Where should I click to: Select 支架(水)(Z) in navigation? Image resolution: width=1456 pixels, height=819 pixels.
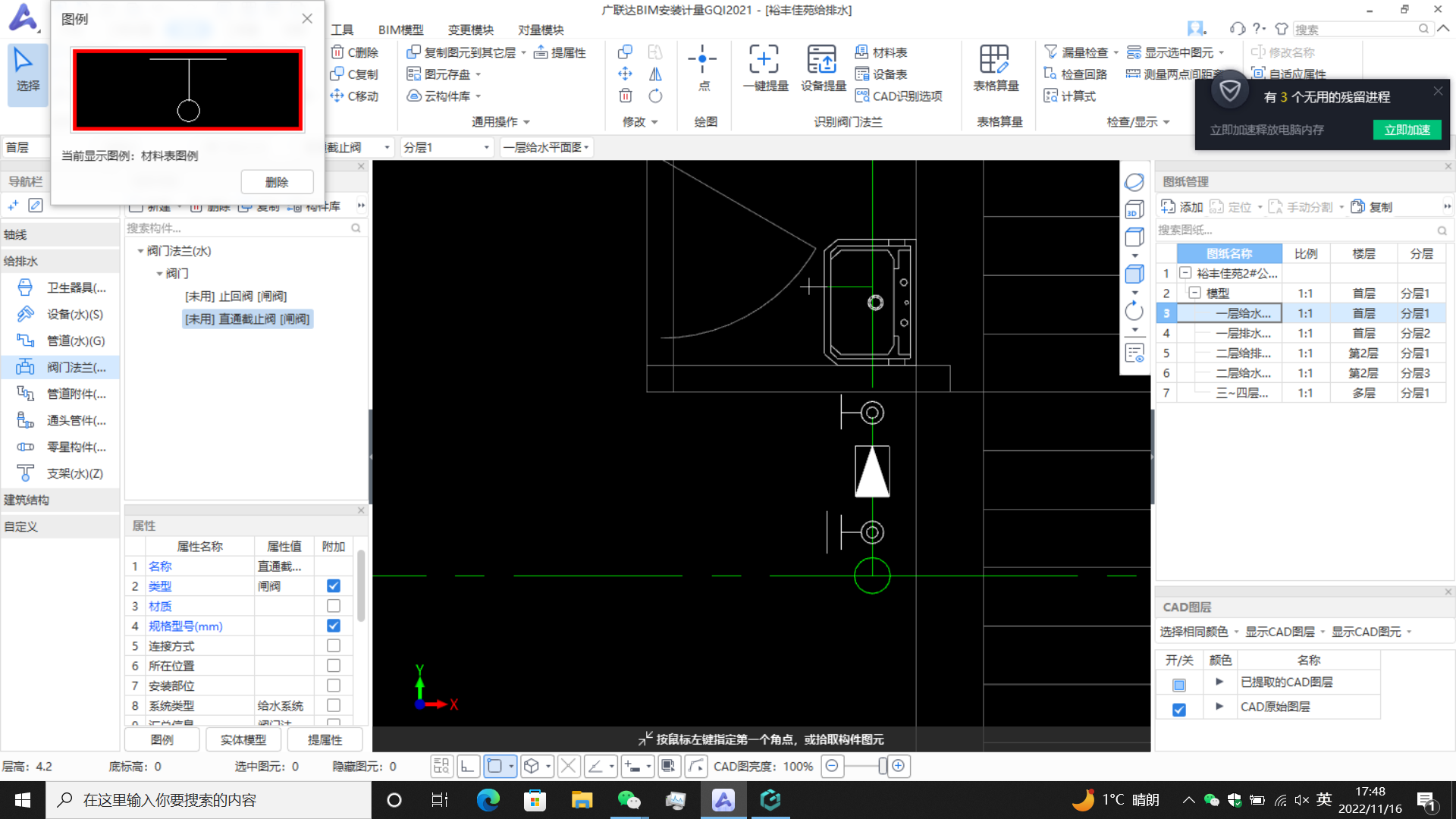coord(61,473)
